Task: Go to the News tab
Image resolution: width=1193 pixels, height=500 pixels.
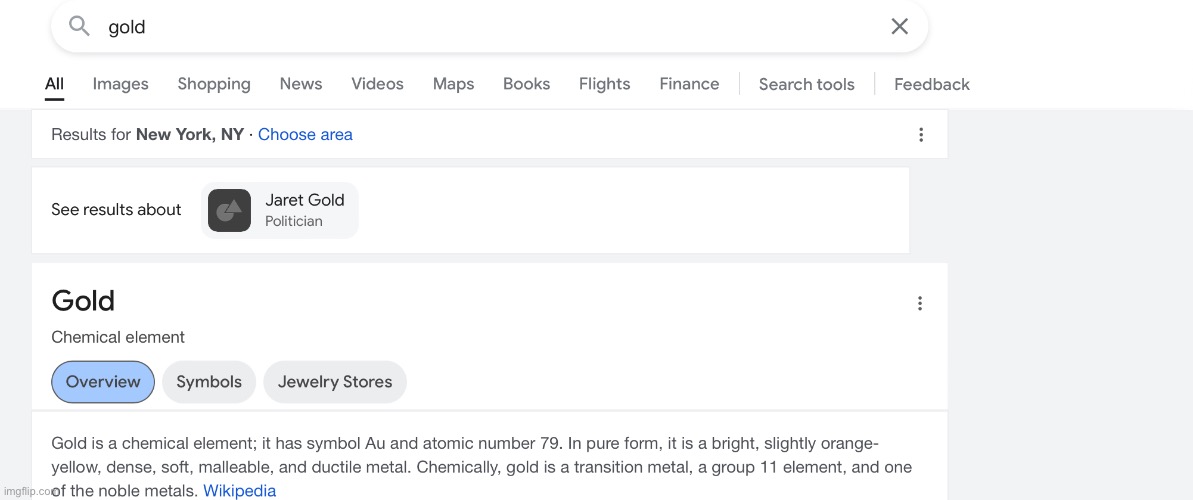Action: coord(301,84)
